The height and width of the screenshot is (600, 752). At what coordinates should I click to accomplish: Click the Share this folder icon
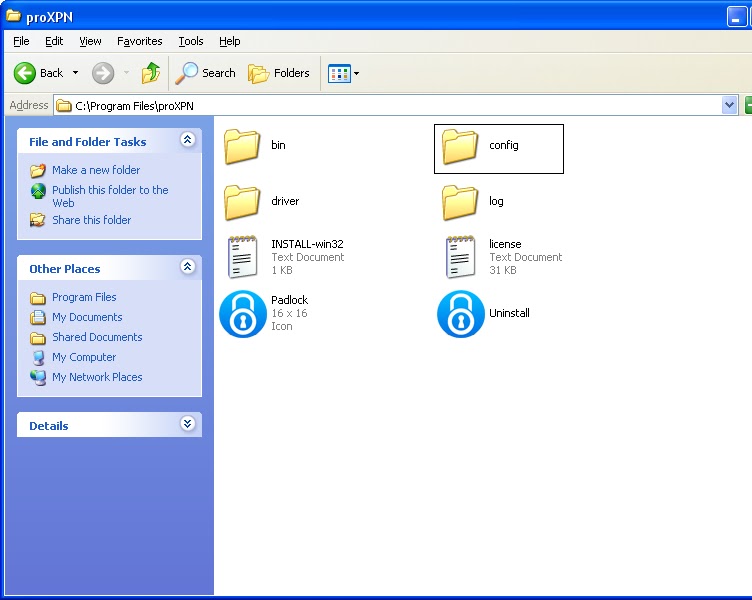click(38, 220)
